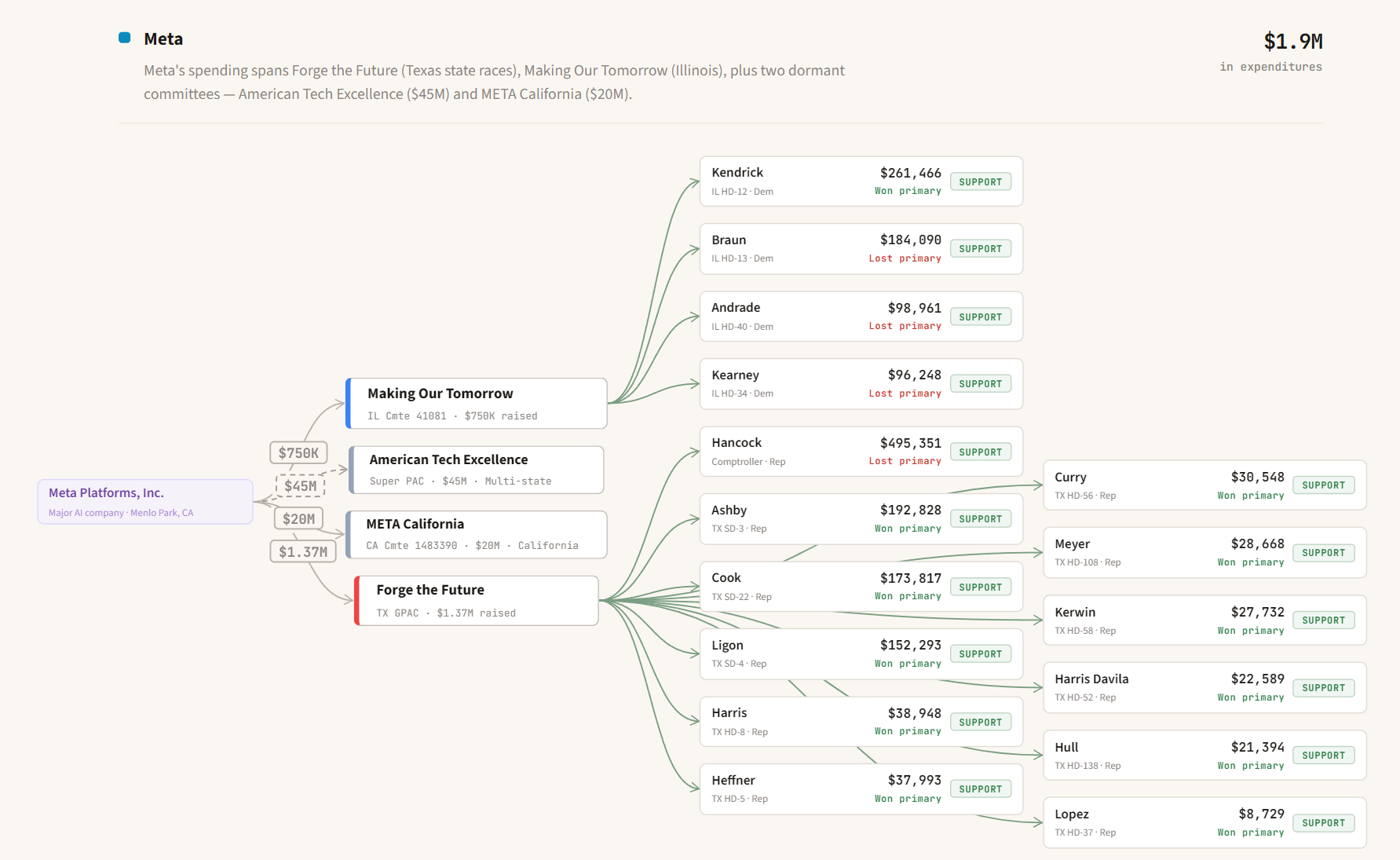Click the $20M flow amount label
Viewport: 1400px width, 860px height.
coord(298,519)
